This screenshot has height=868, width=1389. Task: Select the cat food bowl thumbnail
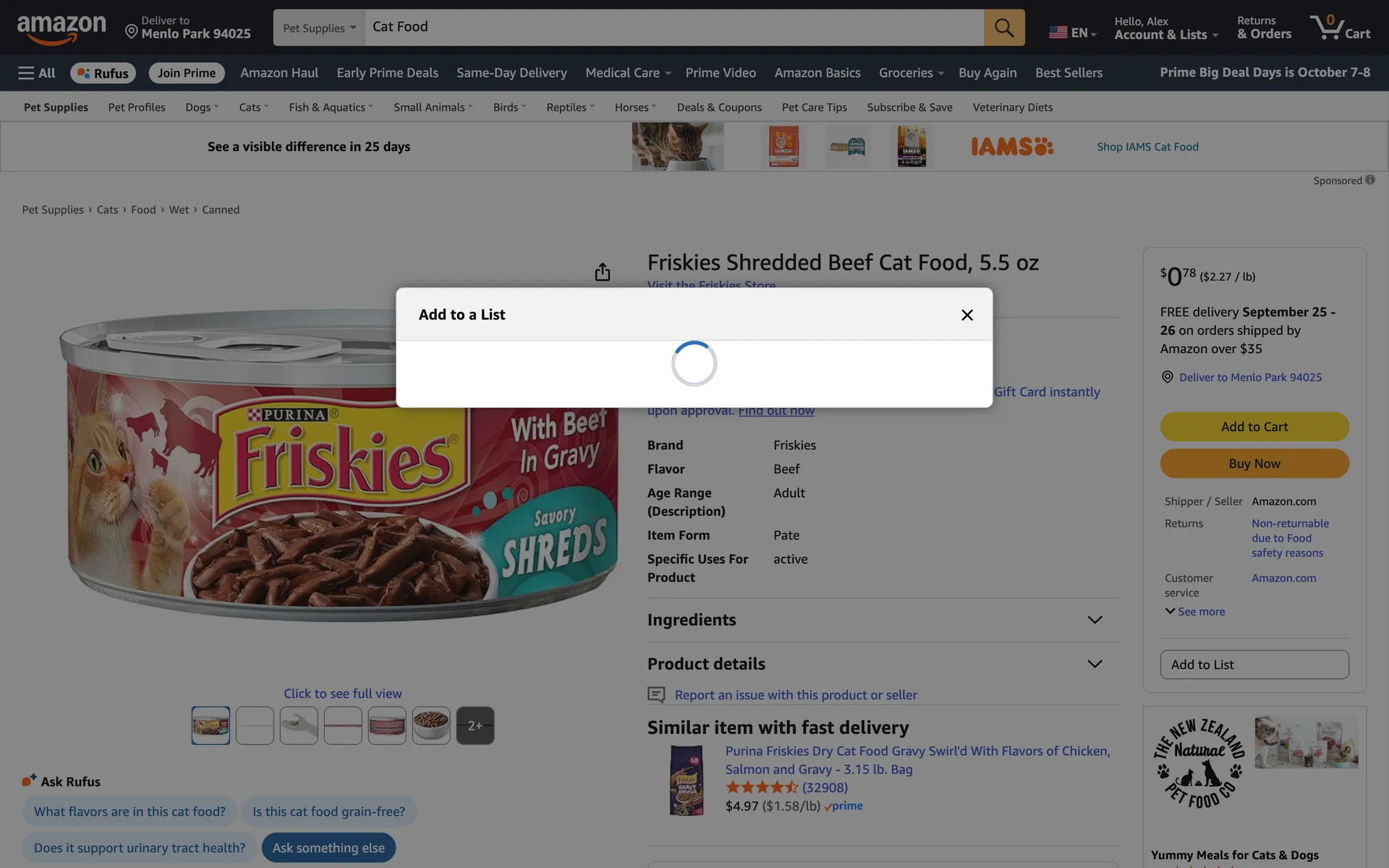pyautogui.click(x=431, y=726)
